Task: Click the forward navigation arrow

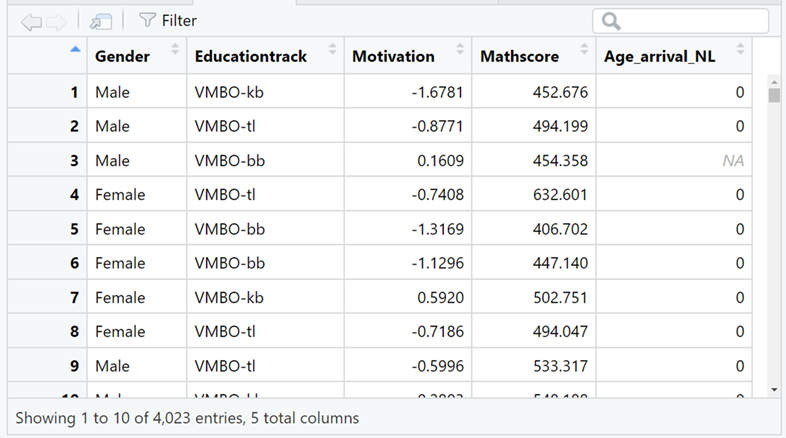Action: coord(57,20)
